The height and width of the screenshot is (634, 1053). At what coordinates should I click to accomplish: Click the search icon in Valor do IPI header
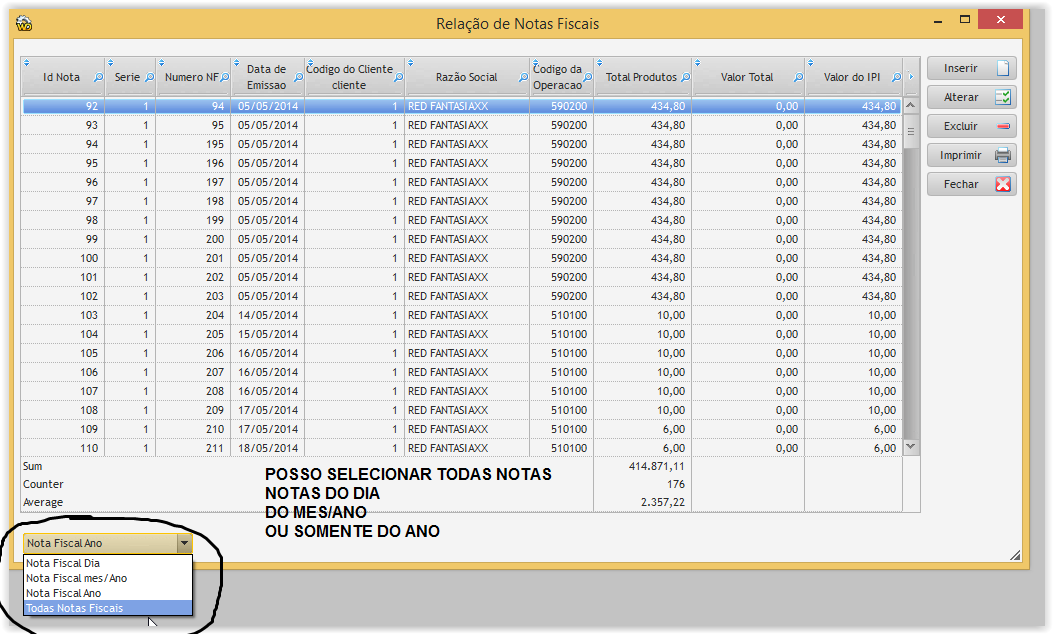pyautogui.click(x=896, y=77)
